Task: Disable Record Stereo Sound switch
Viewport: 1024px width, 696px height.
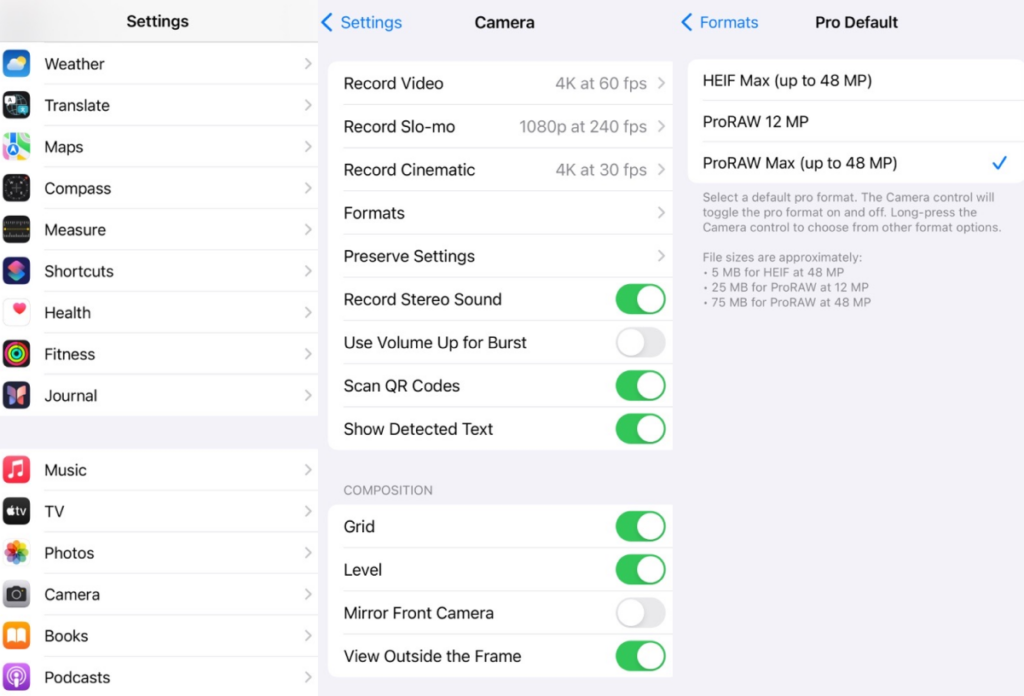Action: click(640, 299)
